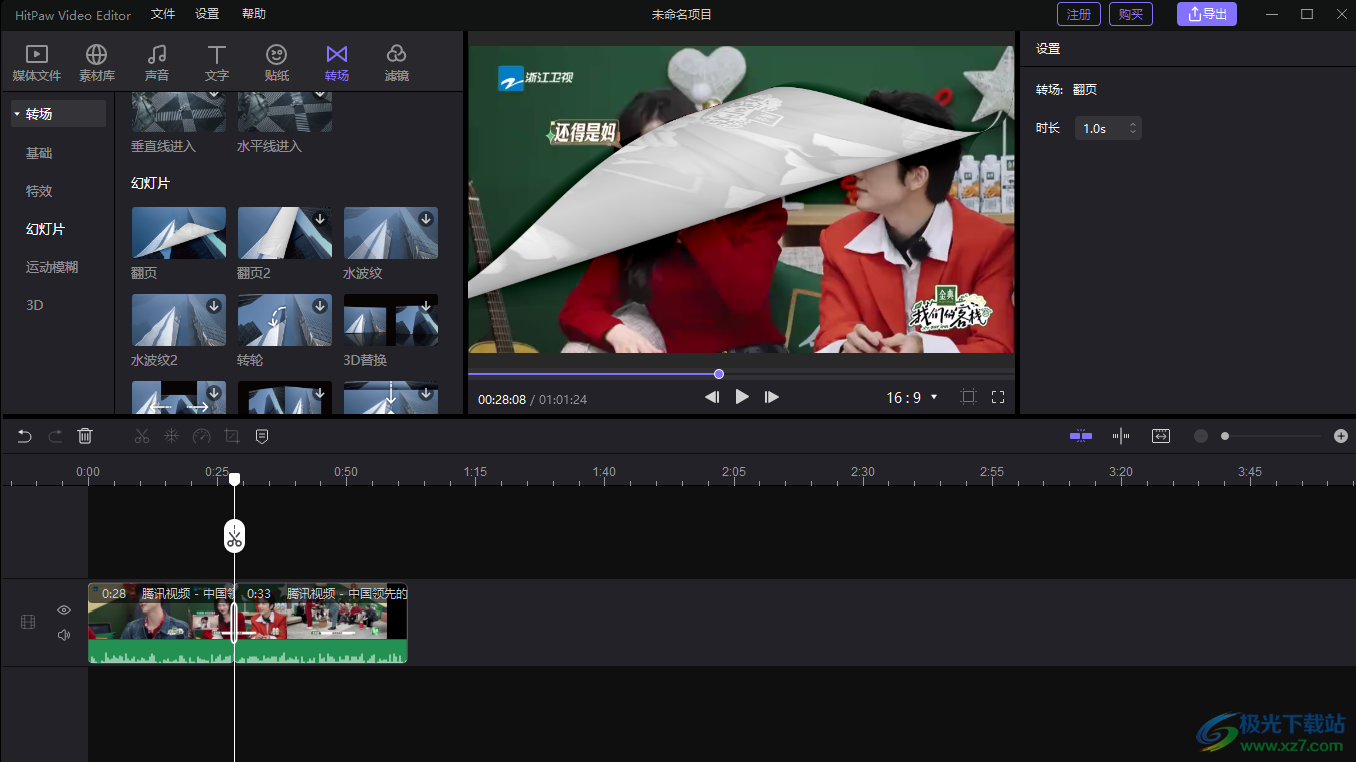1356x762 pixels.
Task: Click the marker toolbar icon
Action: click(x=262, y=436)
